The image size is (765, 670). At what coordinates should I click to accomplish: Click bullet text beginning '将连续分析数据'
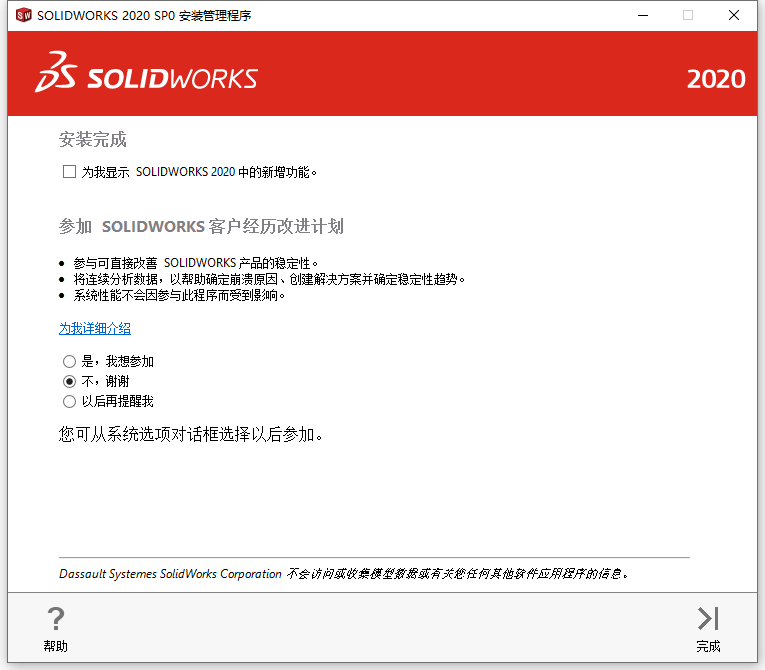point(269,279)
